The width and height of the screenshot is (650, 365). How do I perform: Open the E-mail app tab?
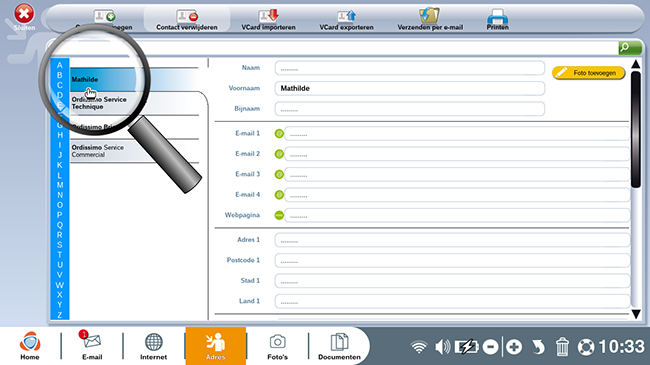[92, 346]
